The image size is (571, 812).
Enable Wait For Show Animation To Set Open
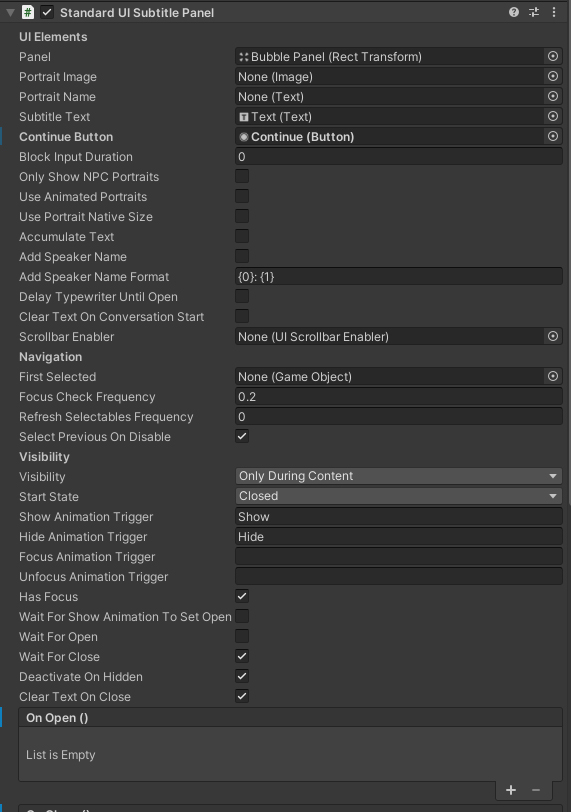tap(242, 616)
